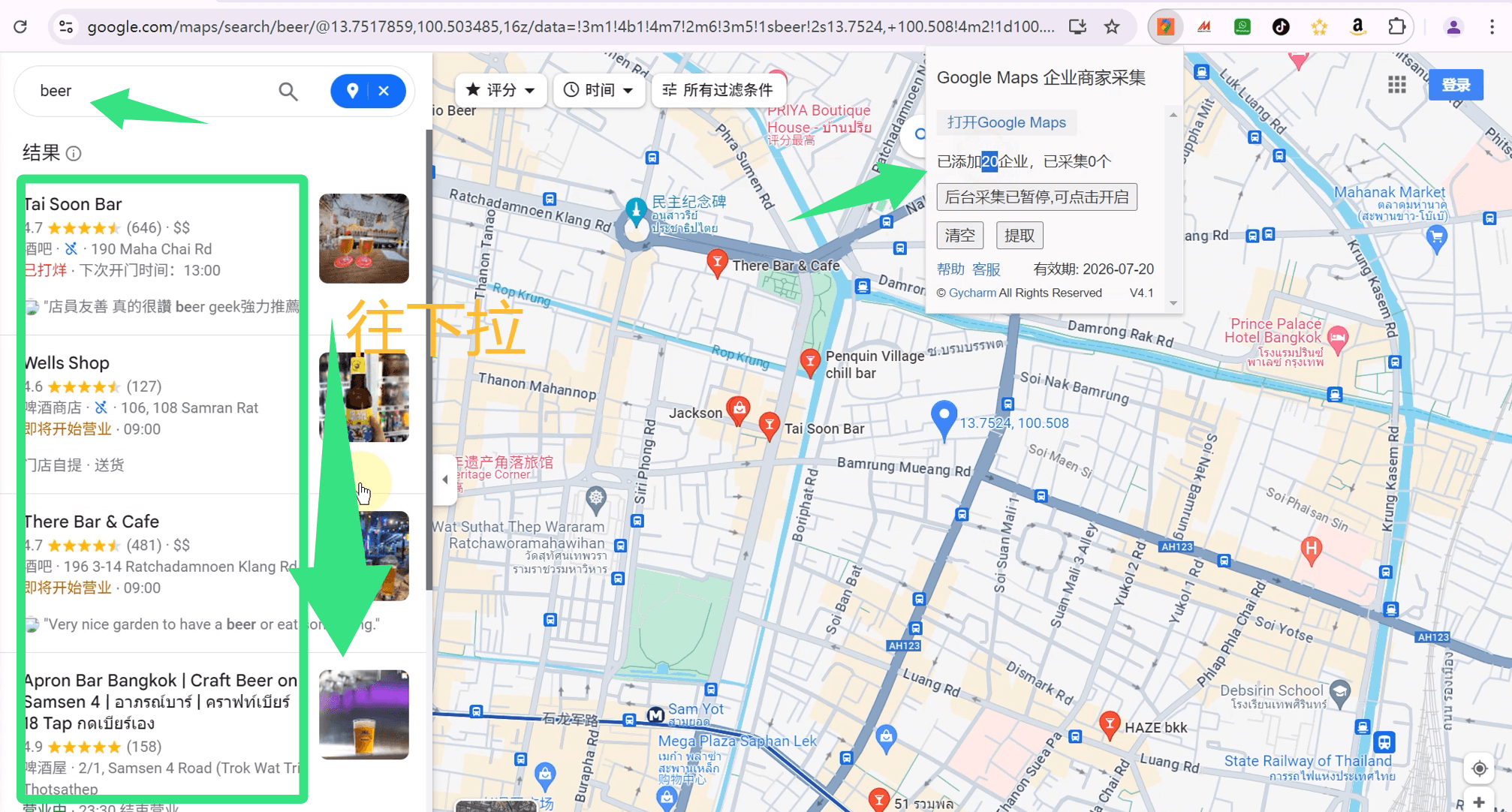
Task: Click the magnifier search icon
Action: tap(288, 91)
